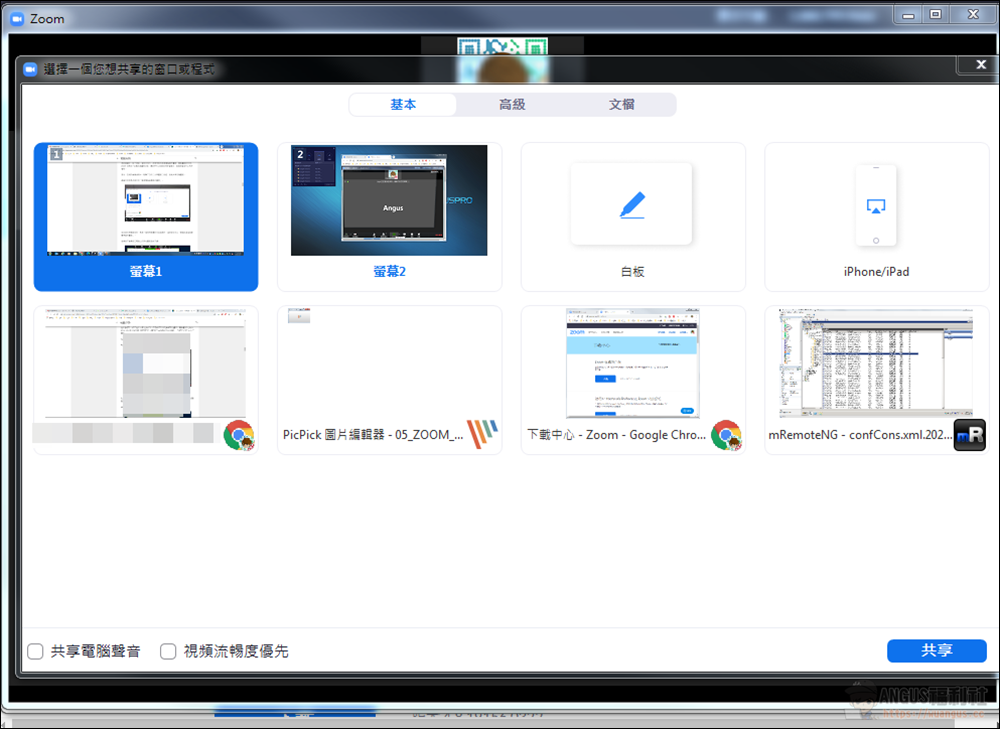Click Chrome icon on Zoom download window

725,435
